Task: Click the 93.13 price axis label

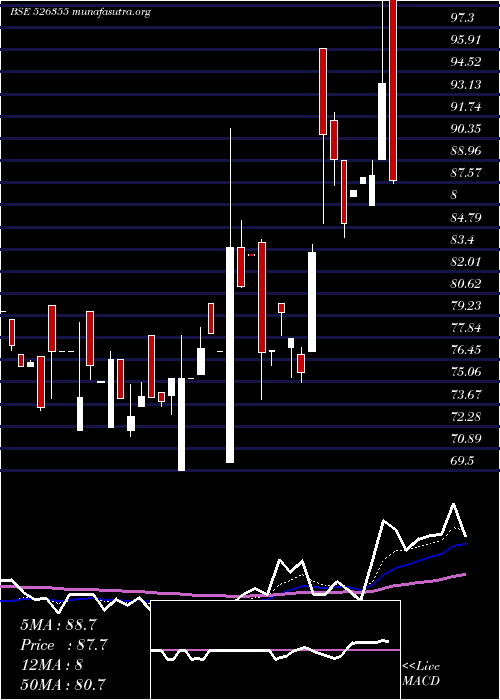Action: point(466,84)
